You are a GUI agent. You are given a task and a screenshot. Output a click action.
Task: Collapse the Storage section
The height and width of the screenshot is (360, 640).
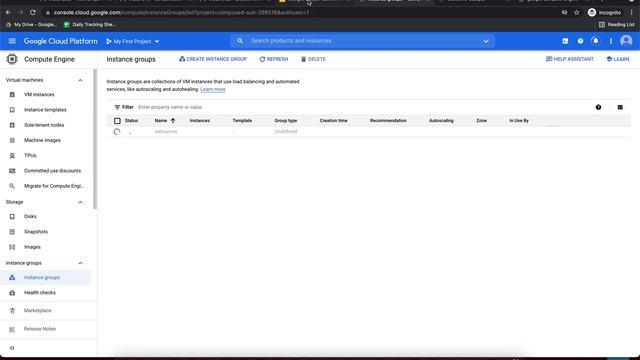80,202
